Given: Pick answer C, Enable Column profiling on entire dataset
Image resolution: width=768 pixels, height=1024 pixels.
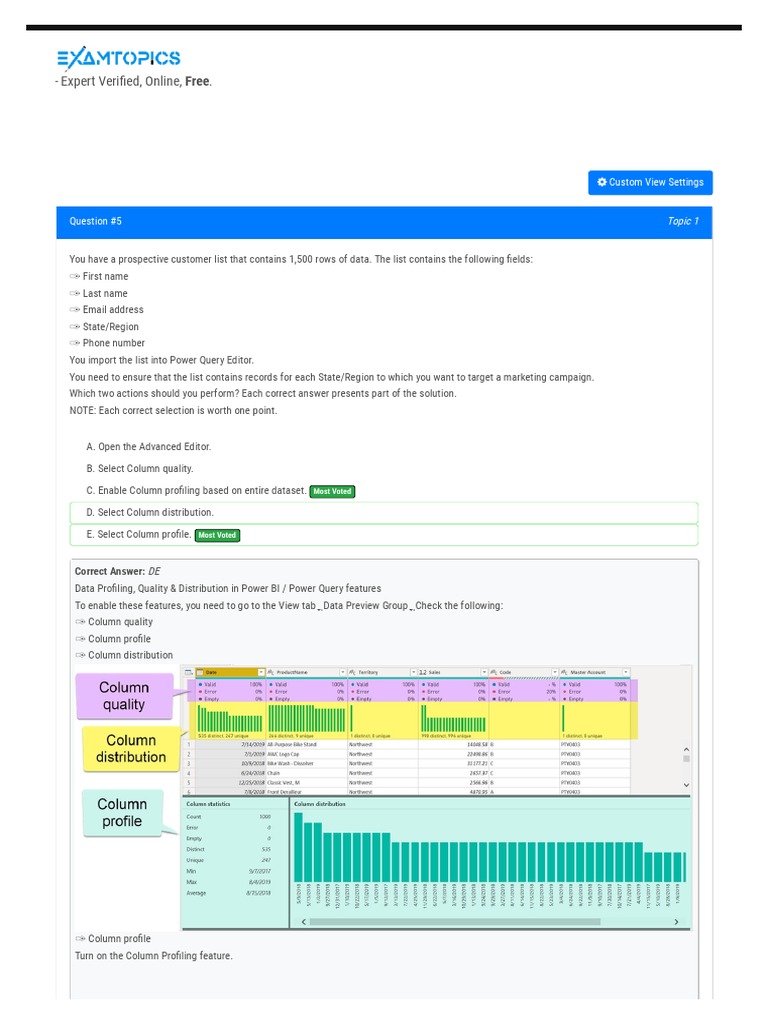Looking at the screenshot, I should click(x=196, y=491).
